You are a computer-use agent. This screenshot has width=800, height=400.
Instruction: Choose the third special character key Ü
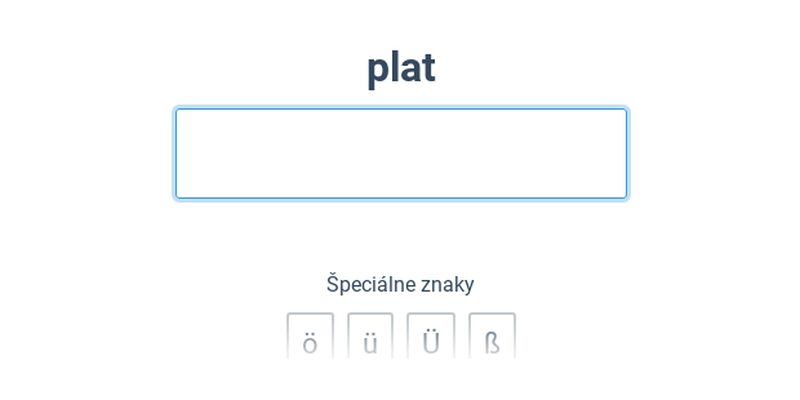pyautogui.click(x=431, y=336)
